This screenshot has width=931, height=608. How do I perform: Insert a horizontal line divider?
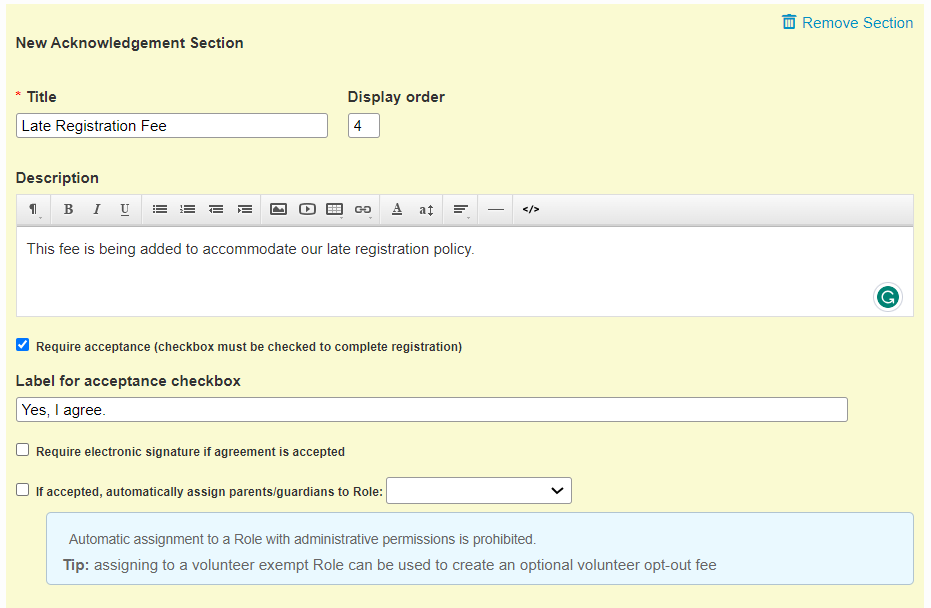[496, 210]
